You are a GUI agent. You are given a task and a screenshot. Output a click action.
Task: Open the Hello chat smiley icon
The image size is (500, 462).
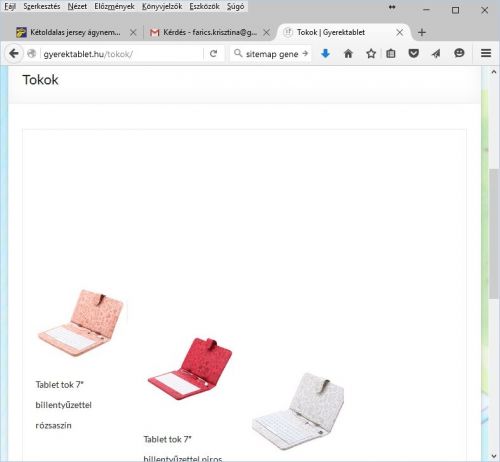point(459,53)
